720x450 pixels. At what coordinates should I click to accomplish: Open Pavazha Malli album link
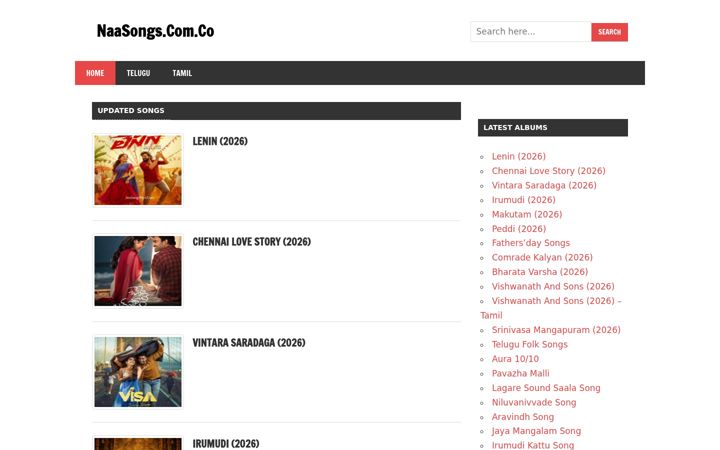520,373
